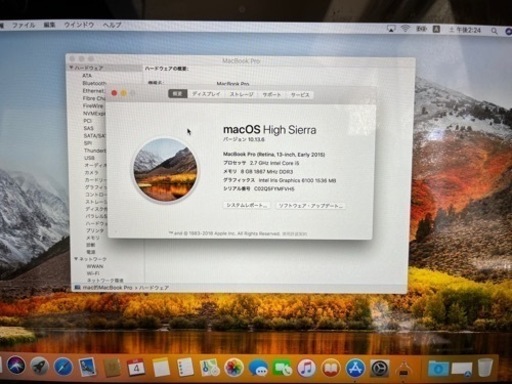Open Mail stamp icon in Dock
This screenshot has height=384, width=512.
87,367
